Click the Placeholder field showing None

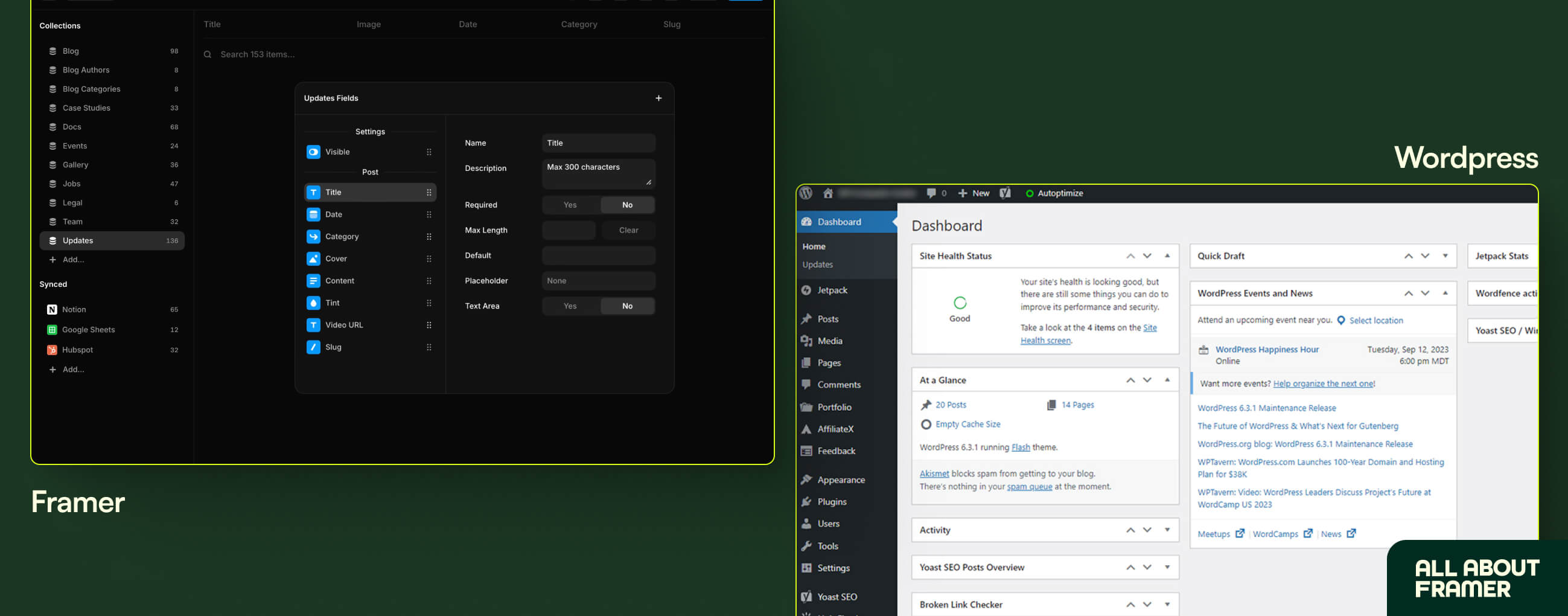tap(598, 281)
